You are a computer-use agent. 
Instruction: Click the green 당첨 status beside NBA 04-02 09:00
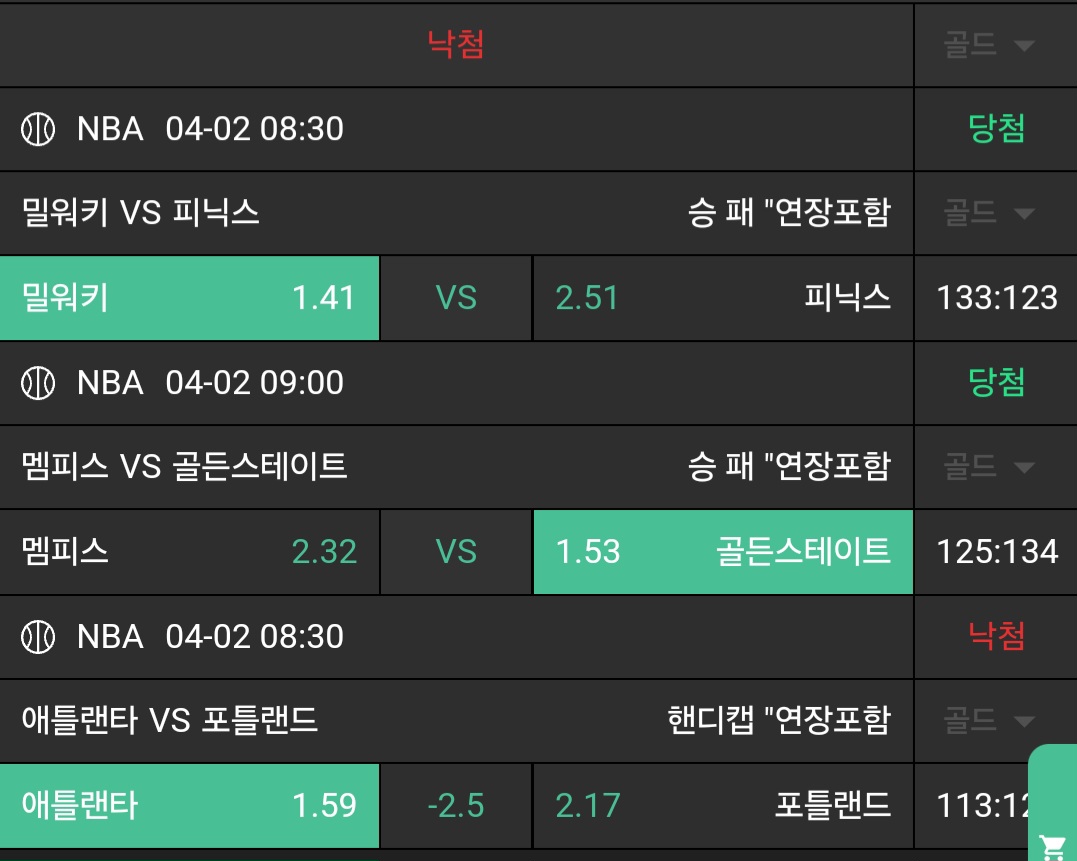[996, 383]
